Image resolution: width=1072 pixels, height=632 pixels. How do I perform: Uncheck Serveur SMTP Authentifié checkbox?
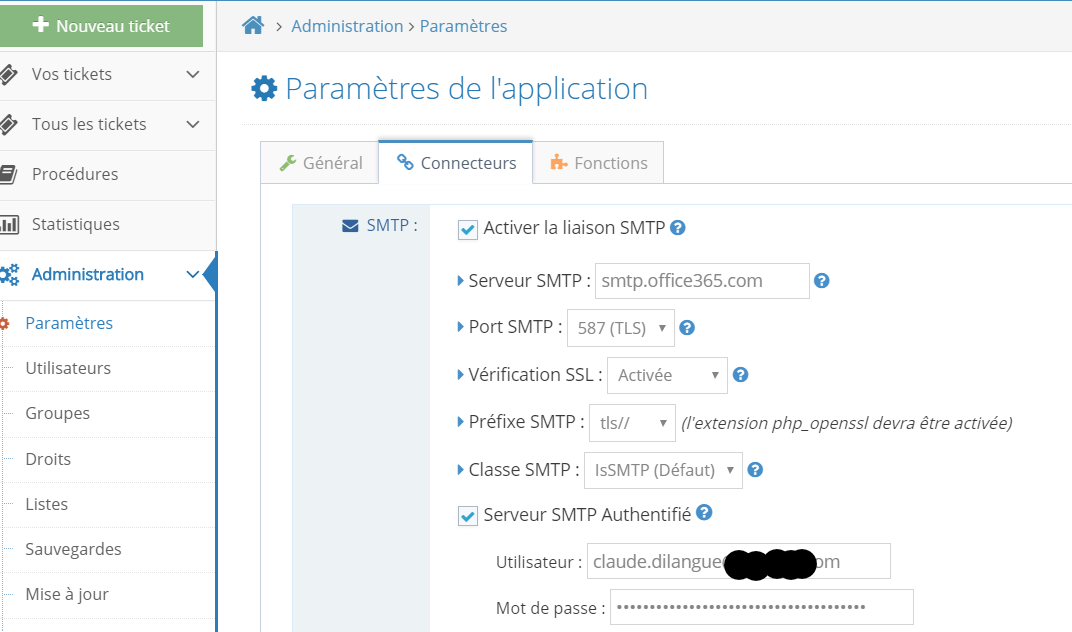[468, 516]
